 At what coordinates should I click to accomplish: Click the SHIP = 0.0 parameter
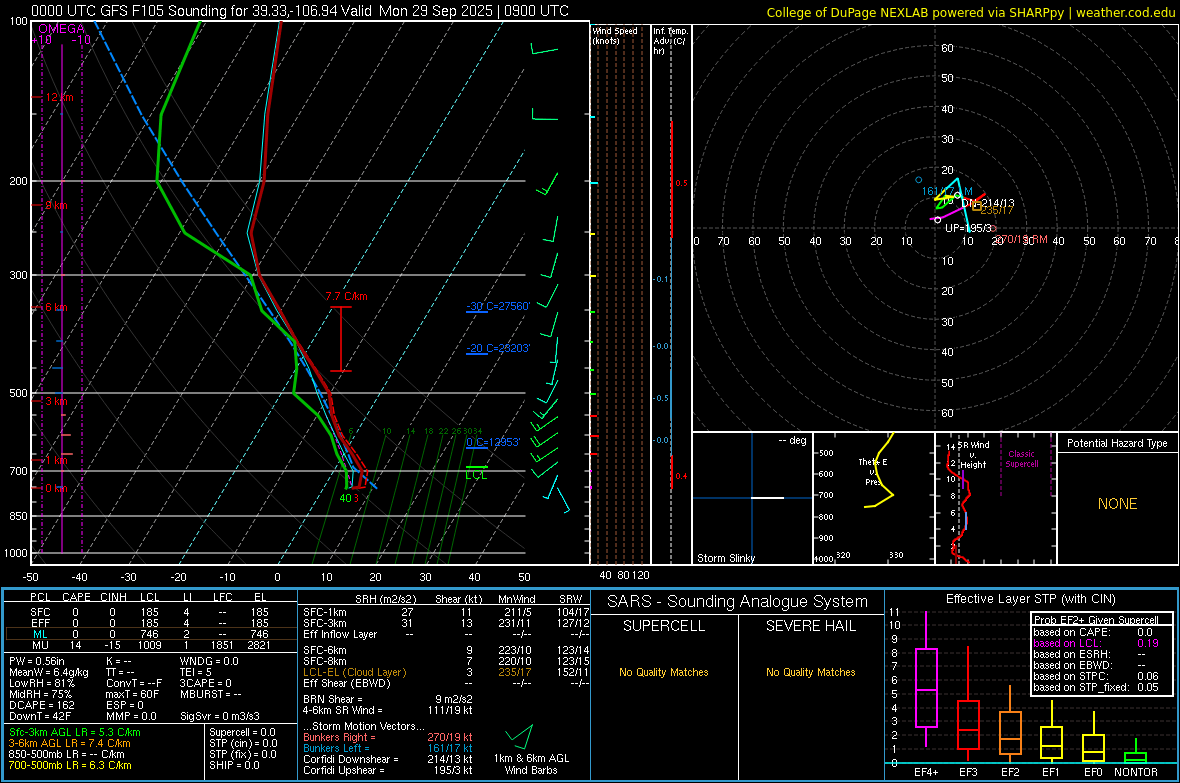pyautogui.click(x=232, y=765)
